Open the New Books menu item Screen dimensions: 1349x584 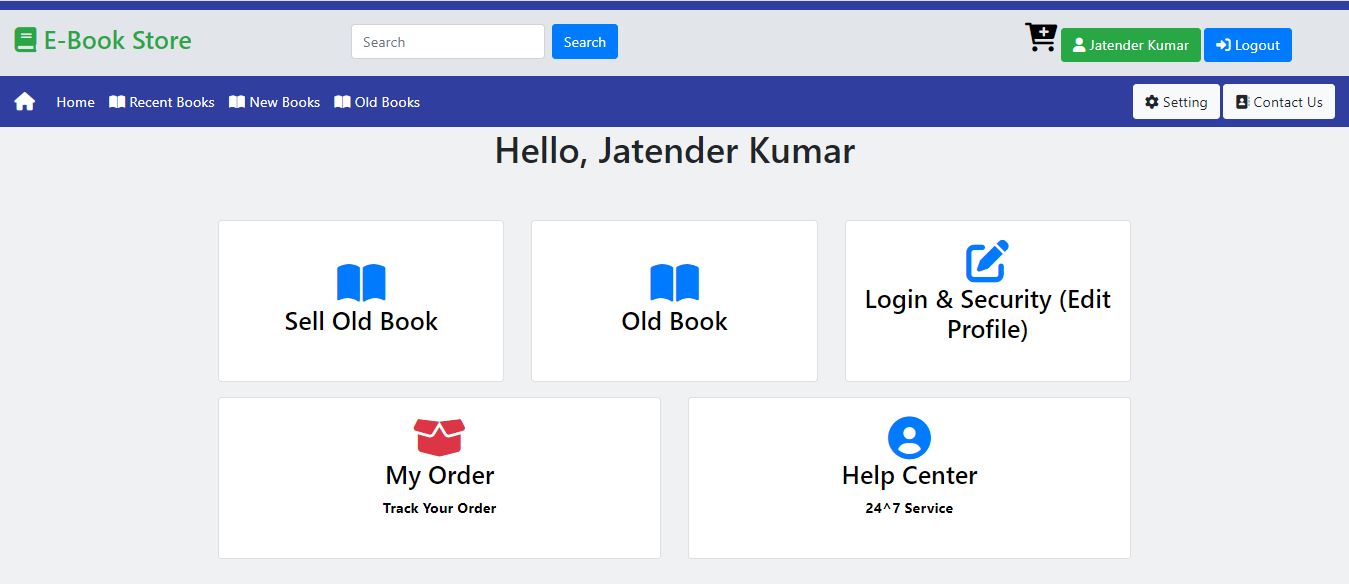pyautogui.click(x=274, y=101)
